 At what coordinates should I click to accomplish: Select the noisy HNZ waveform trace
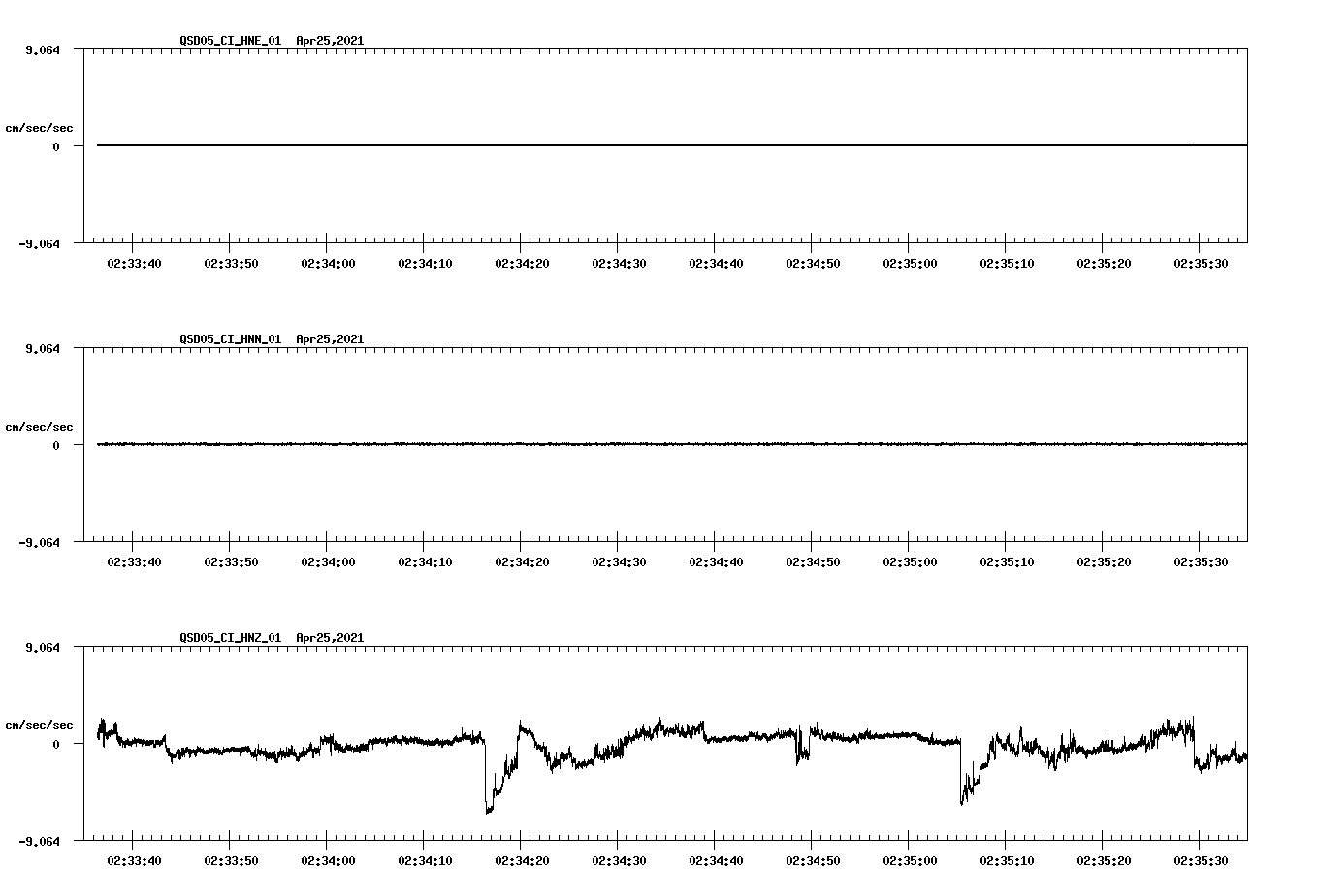tap(679, 732)
